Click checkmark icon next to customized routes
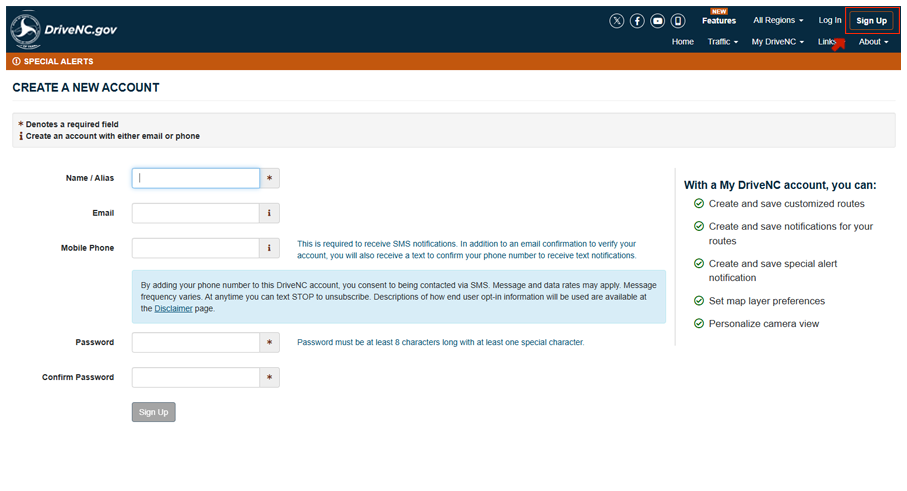Viewport: 907px width, 491px height. coord(699,204)
